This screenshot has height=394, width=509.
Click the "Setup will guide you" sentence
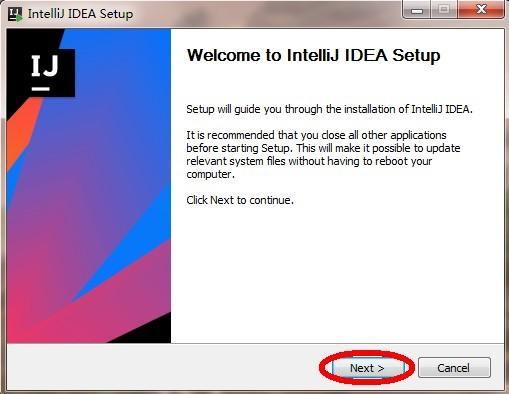pyautogui.click(x=329, y=109)
